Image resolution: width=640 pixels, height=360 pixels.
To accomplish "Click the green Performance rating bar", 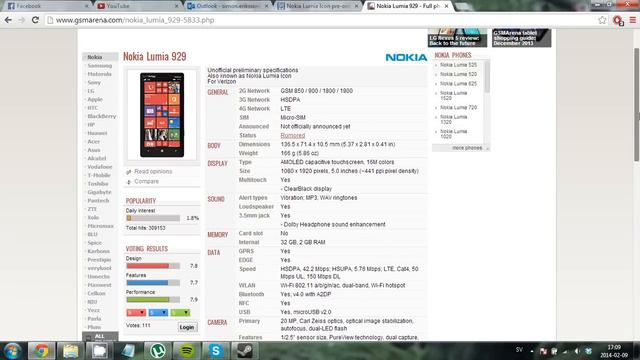I will pos(153,300).
